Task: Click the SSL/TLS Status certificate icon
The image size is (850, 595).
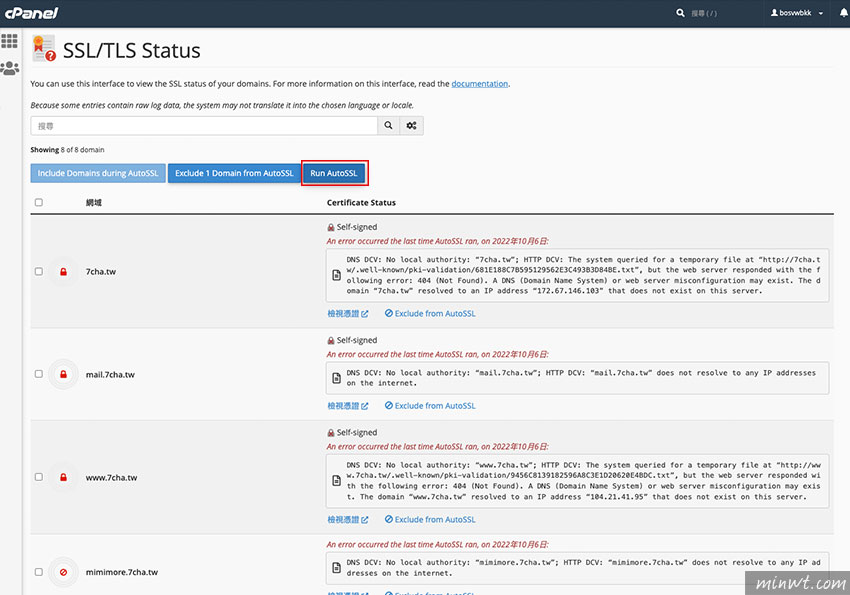Action: [43, 48]
